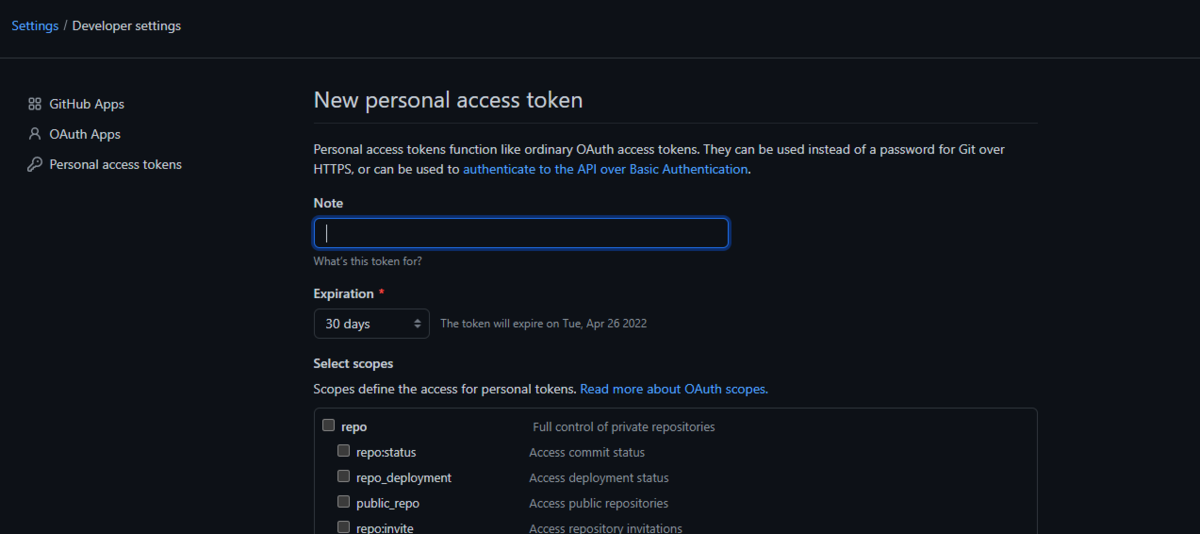Image resolution: width=1200 pixels, height=534 pixels.
Task: Click the repo_deployment scope label
Action: pos(403,478)
